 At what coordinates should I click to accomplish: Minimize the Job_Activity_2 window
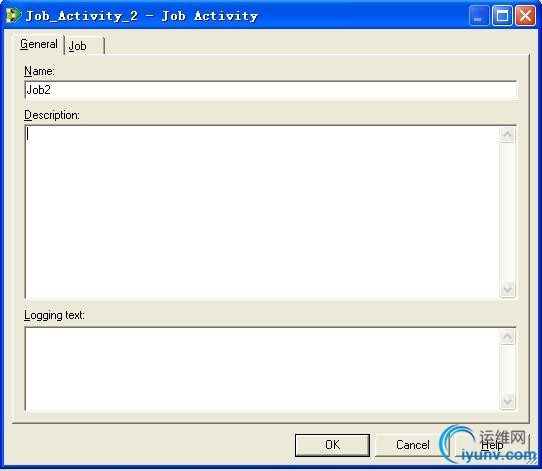[x=479, y=16]
